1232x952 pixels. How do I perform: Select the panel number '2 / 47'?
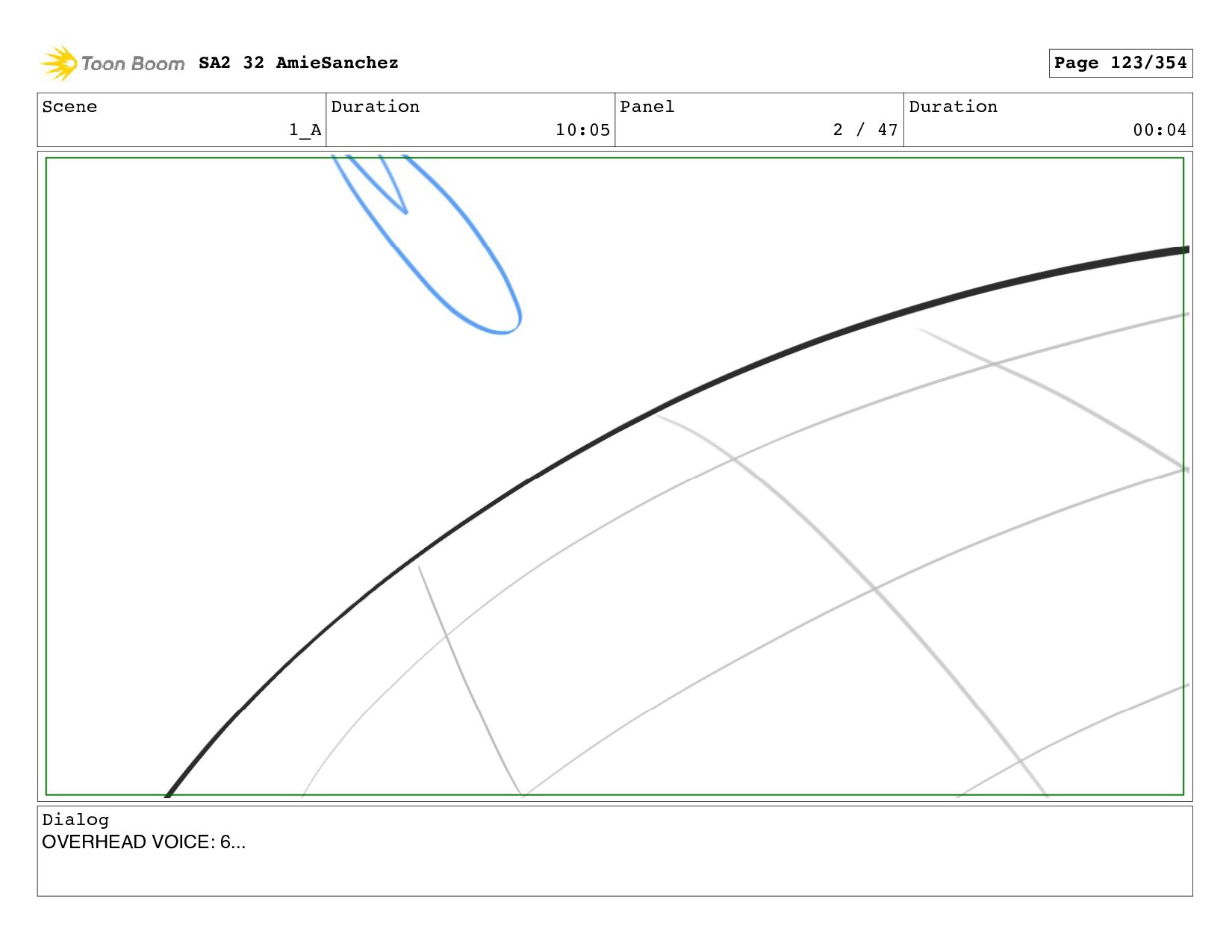pos(865,130)
